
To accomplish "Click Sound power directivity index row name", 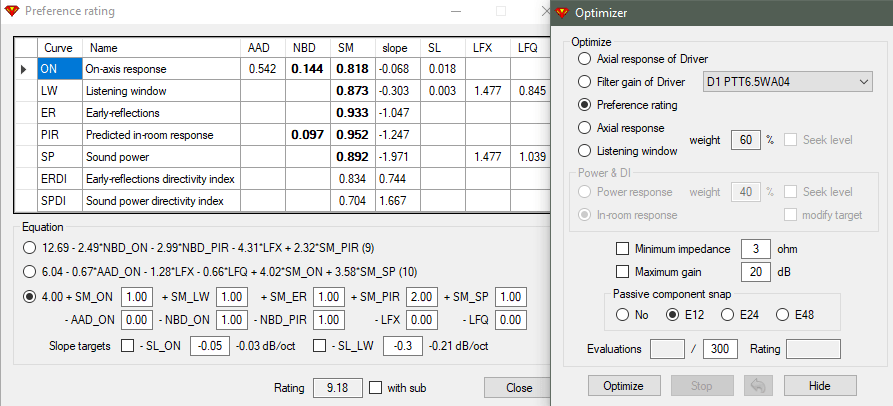I will click(162, 201).
